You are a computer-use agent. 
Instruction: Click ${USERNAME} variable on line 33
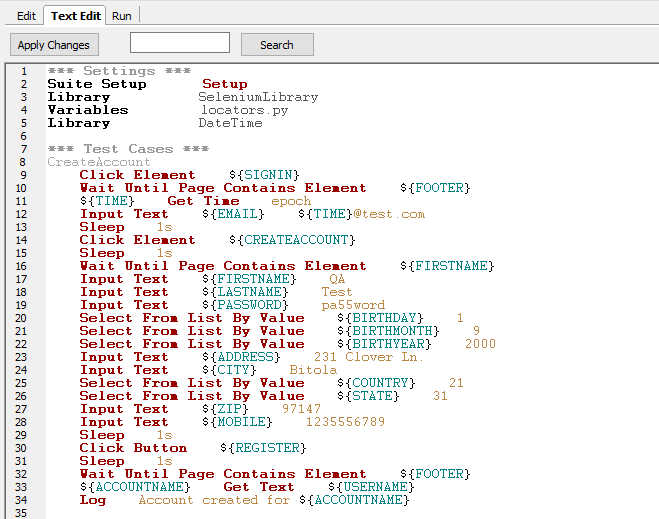point(372,487)
